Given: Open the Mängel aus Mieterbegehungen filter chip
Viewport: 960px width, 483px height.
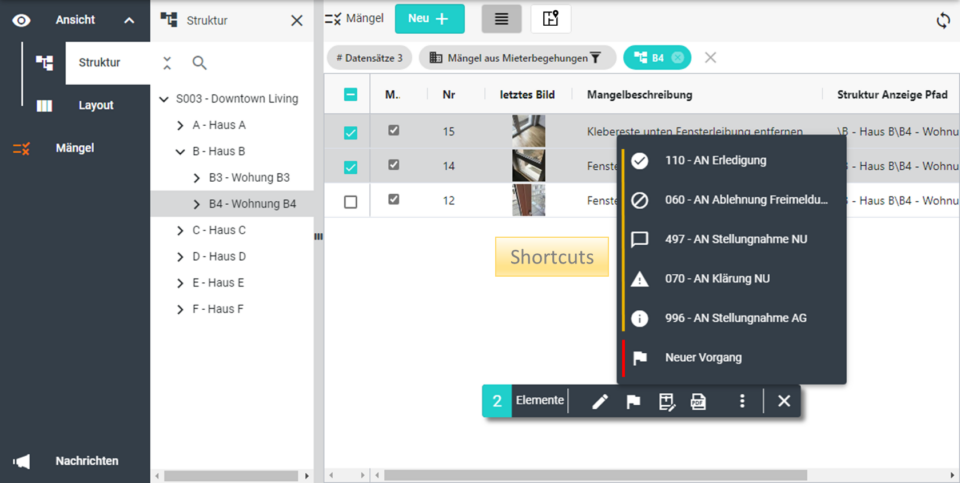Looking at the screenshot, I should pyautogui.click(x=516, y=58).
